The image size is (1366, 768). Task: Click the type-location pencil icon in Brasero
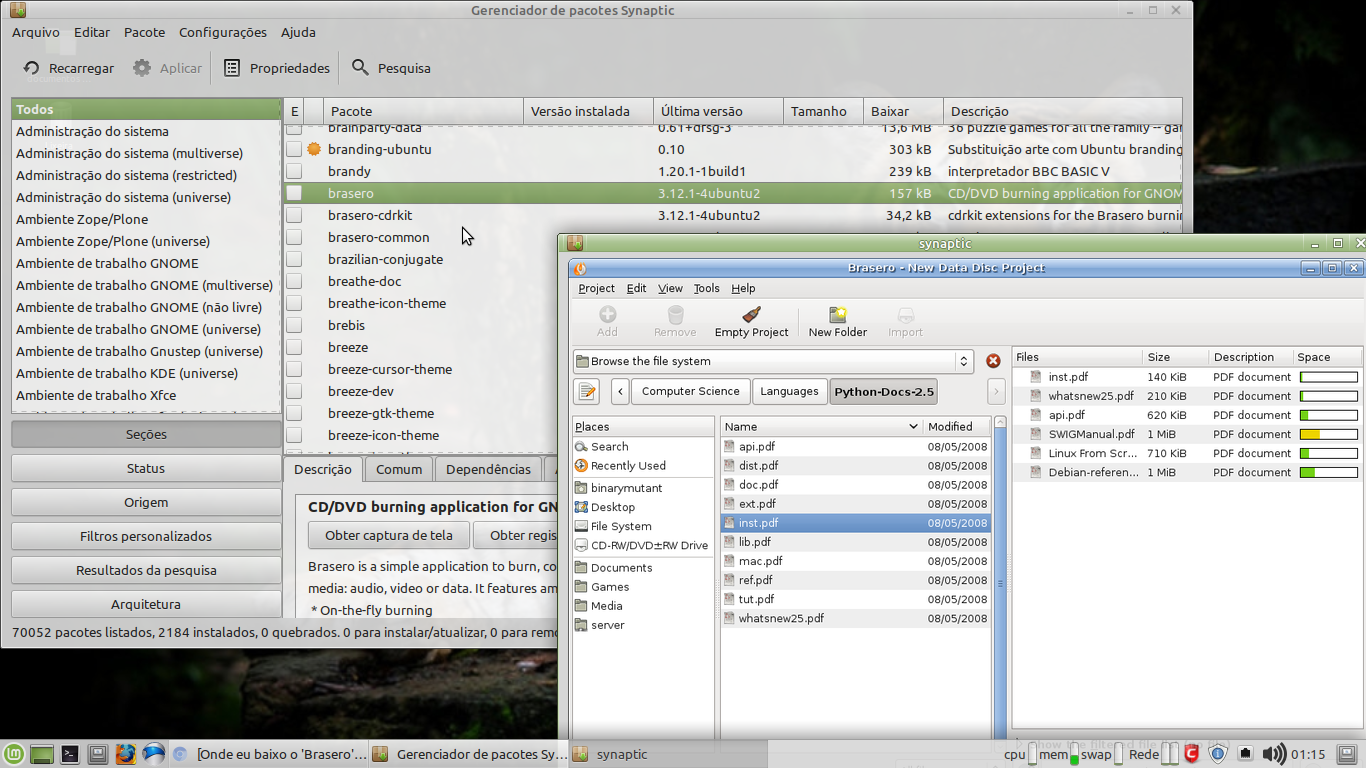[x=587, y=391]
